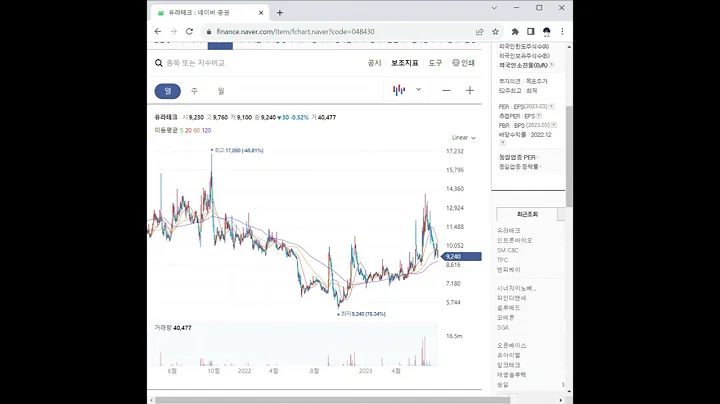
Task: Close the 유라테크 네이버 증권 tab
Action: click(261, 13)
